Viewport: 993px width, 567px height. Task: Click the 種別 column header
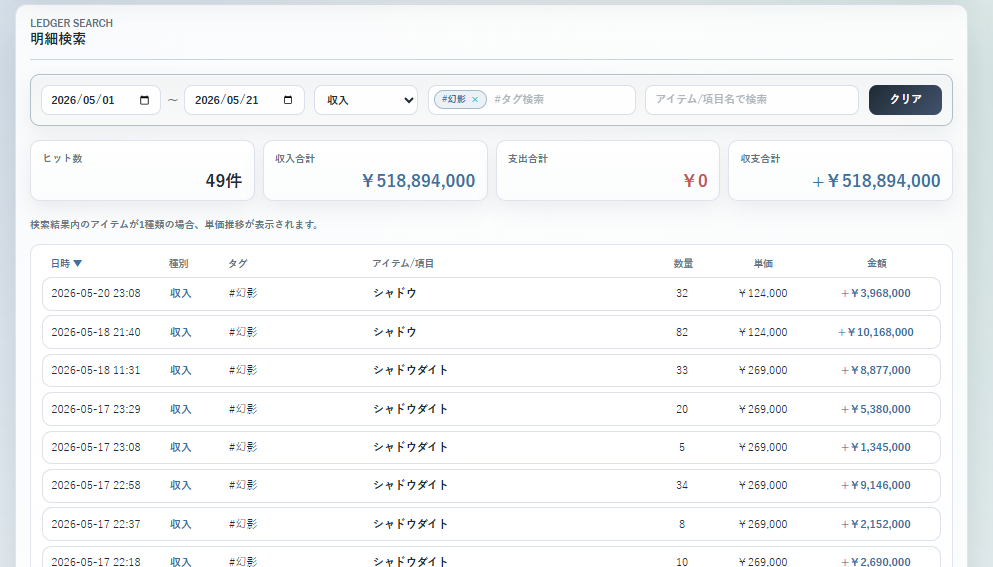(x=179, y=264)
